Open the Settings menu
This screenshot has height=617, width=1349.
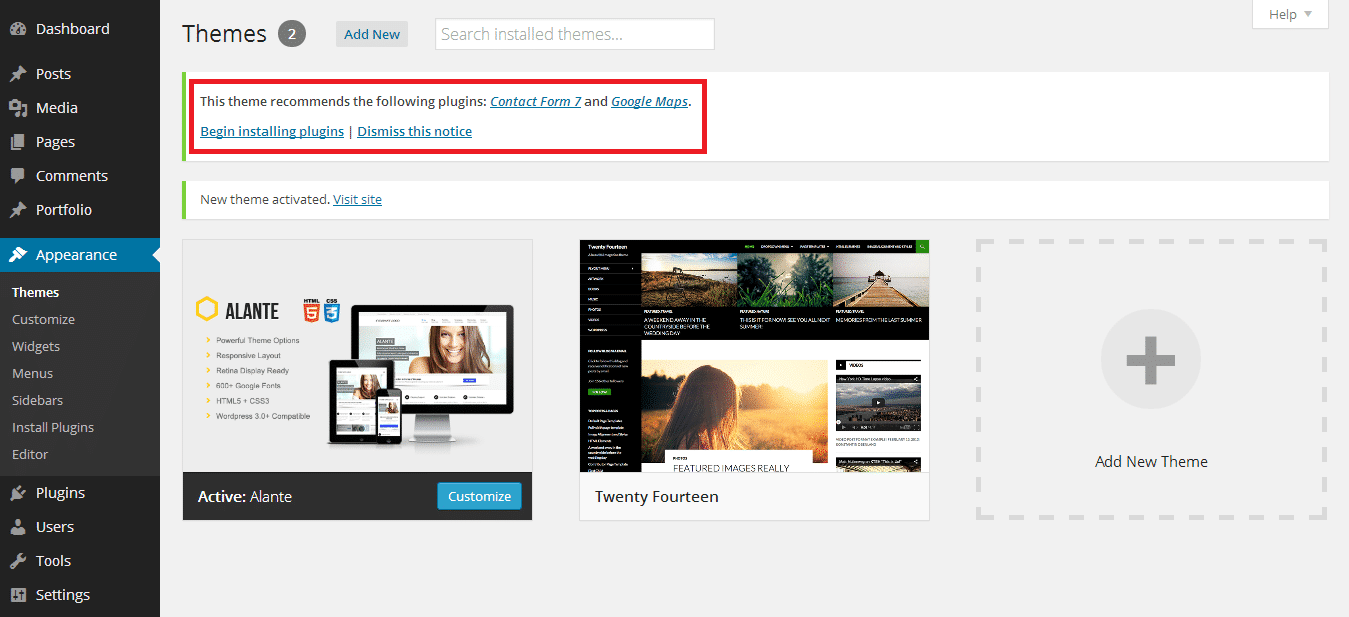80,595
